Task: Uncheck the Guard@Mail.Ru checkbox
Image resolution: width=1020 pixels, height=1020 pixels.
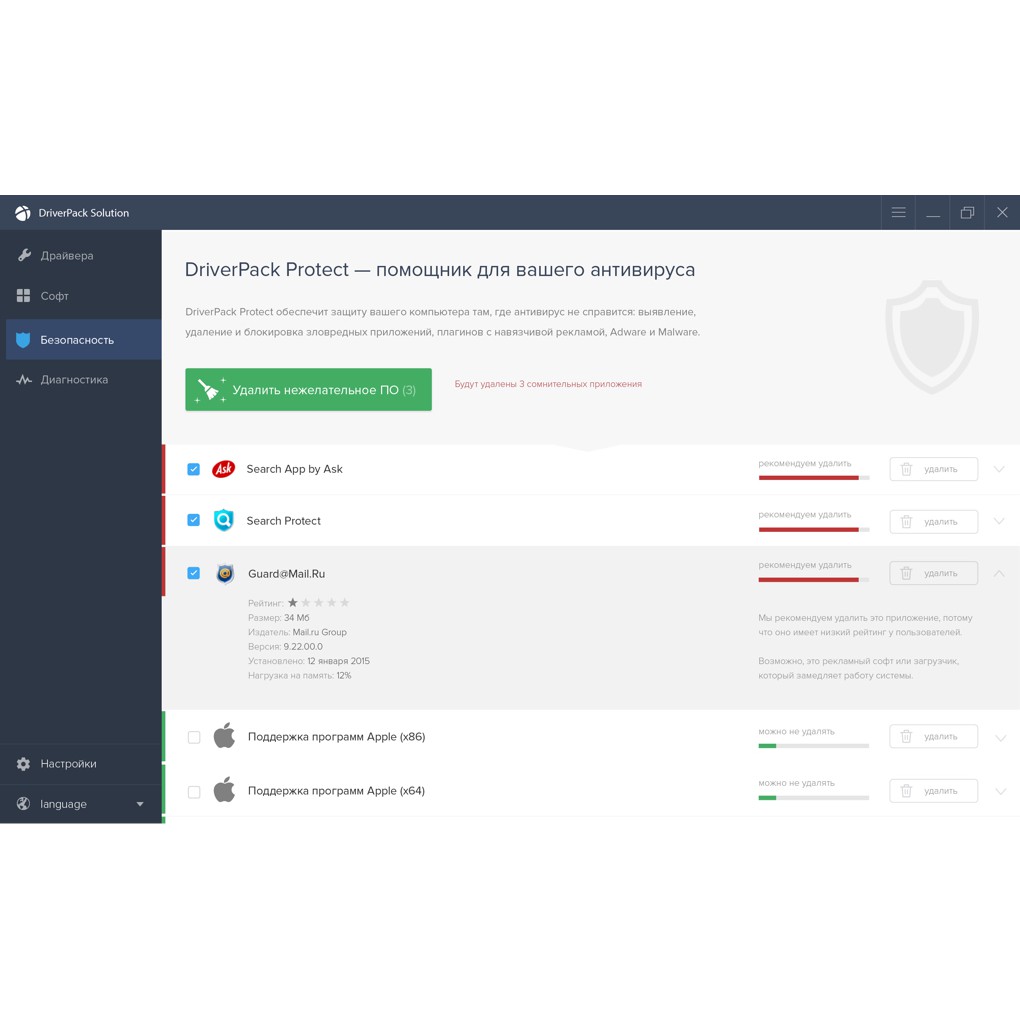Action: pos(194,573)
